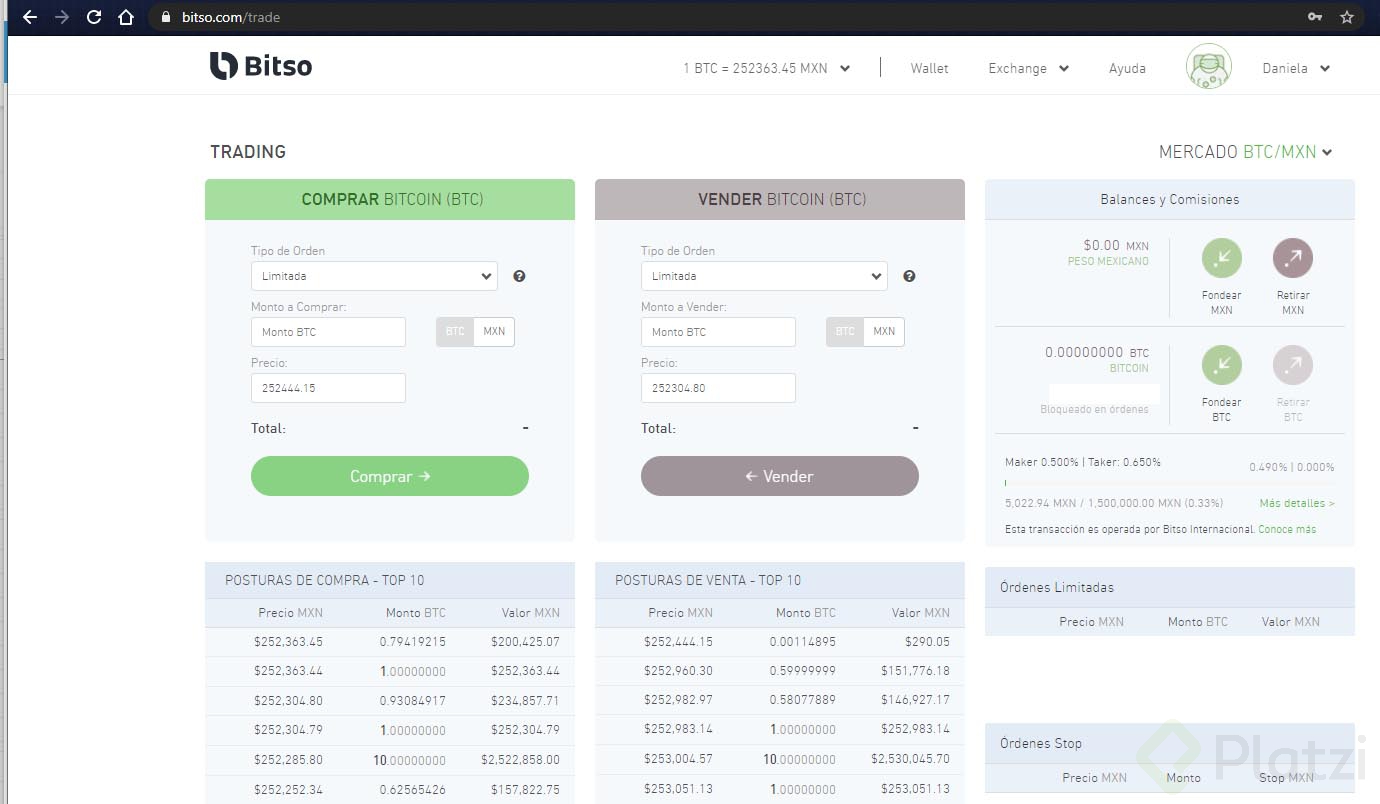
Task: Open the browser home page icon
Action: click(x=126, y=17)
